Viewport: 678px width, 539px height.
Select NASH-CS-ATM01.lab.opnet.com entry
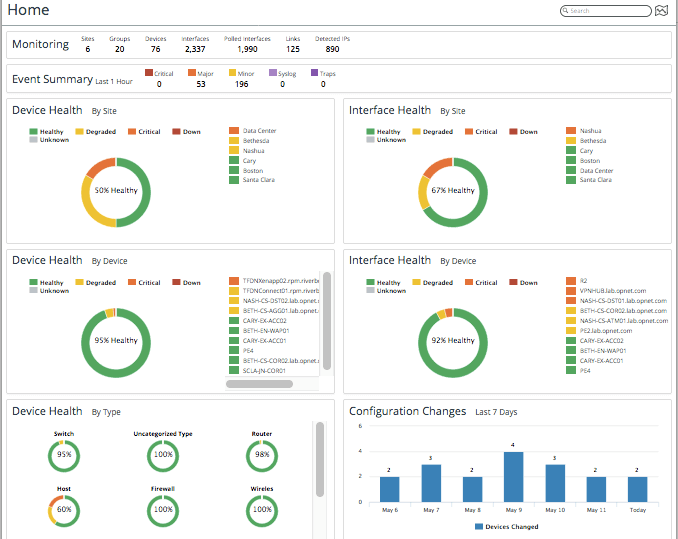click(x=617, y=321)
